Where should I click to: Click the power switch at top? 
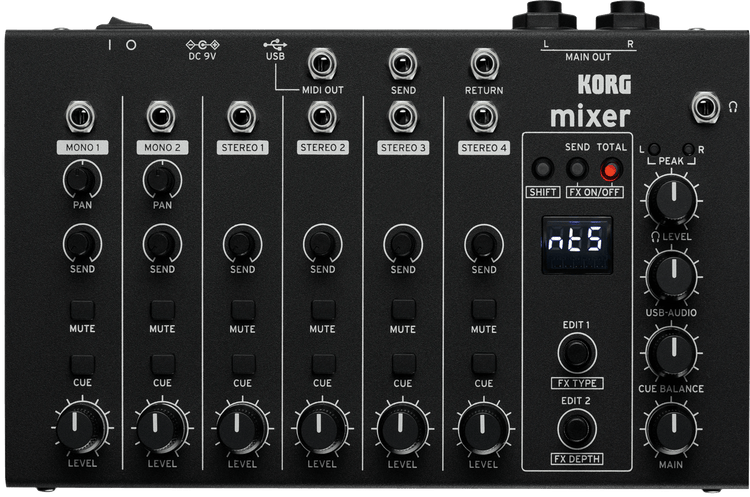[123, 23]
